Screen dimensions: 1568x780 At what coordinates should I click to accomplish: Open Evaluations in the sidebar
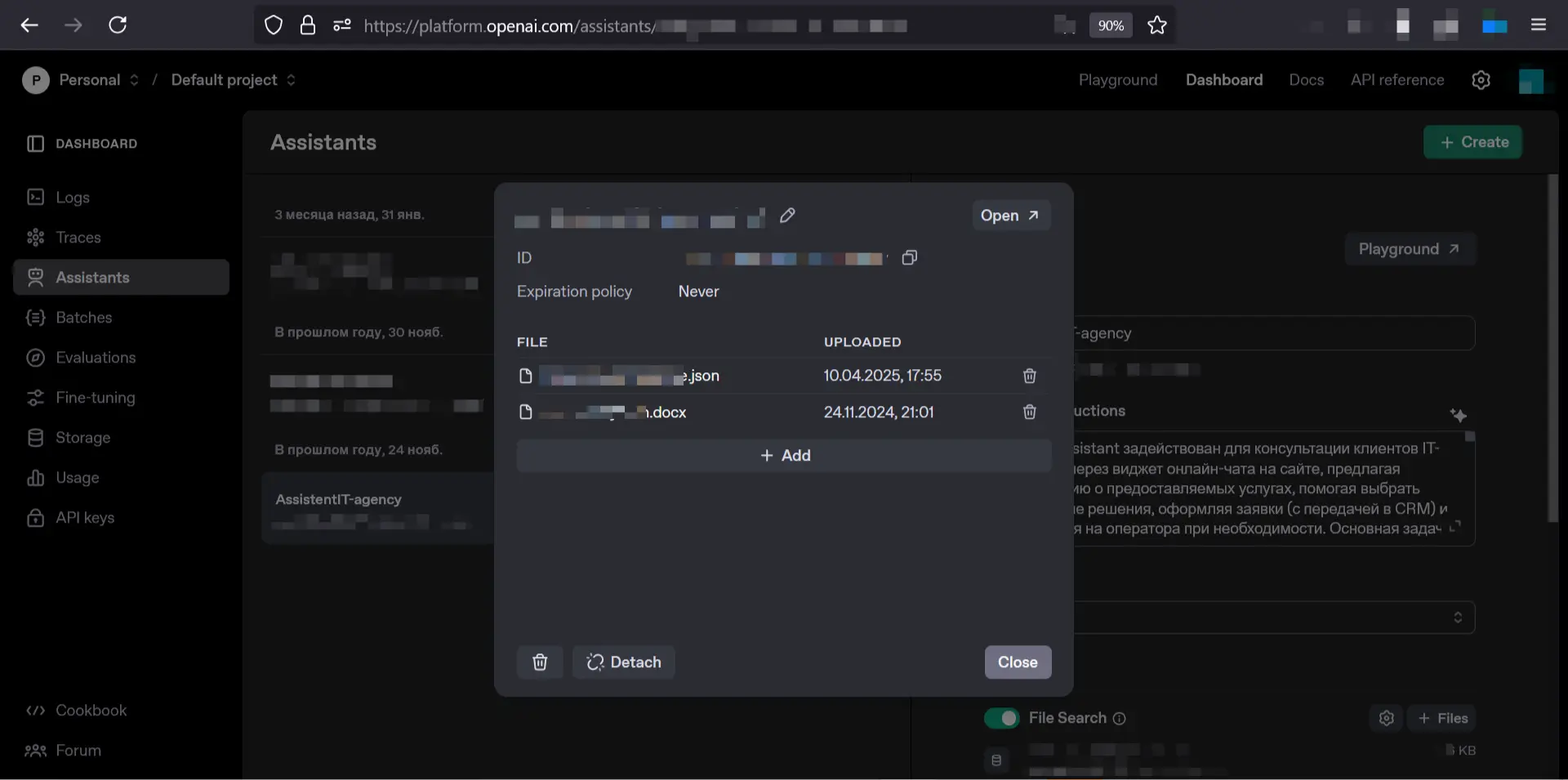(121, 358)
